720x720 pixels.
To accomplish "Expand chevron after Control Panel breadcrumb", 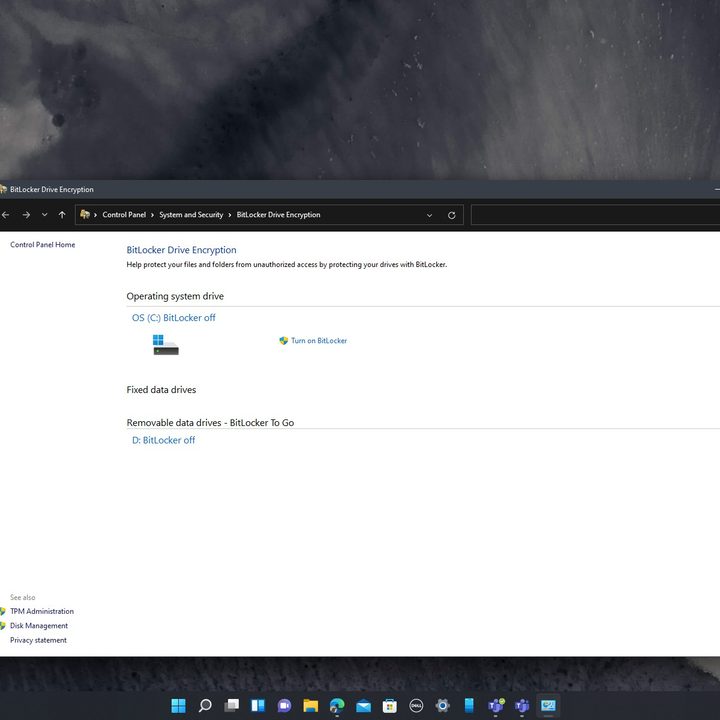I will click(152, 215).
